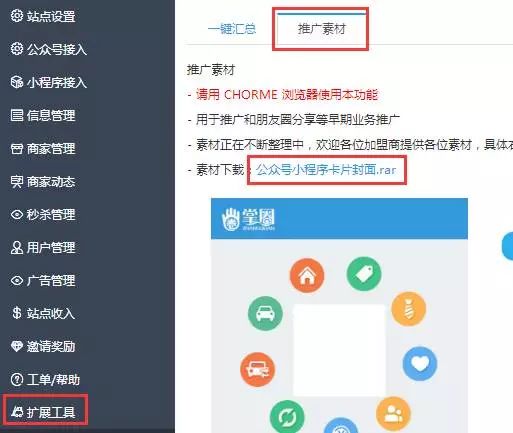The width and height of the screenshot is (513, 433).
Task: Click the green refresh arrows icon
Action: [x=287, y=417]
